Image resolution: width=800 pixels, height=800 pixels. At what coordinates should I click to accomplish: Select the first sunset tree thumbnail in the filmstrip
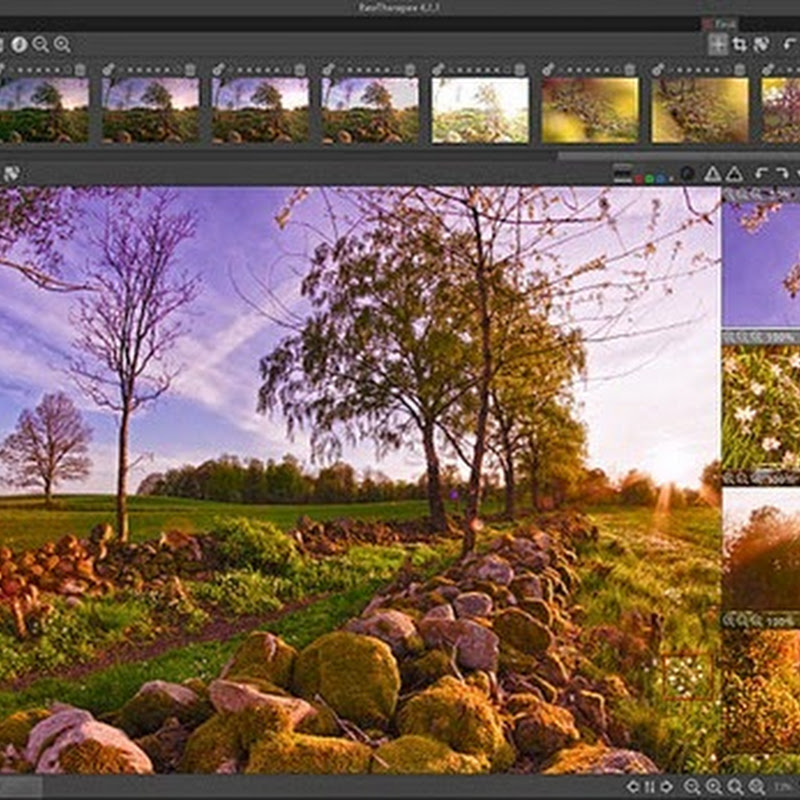44,110
